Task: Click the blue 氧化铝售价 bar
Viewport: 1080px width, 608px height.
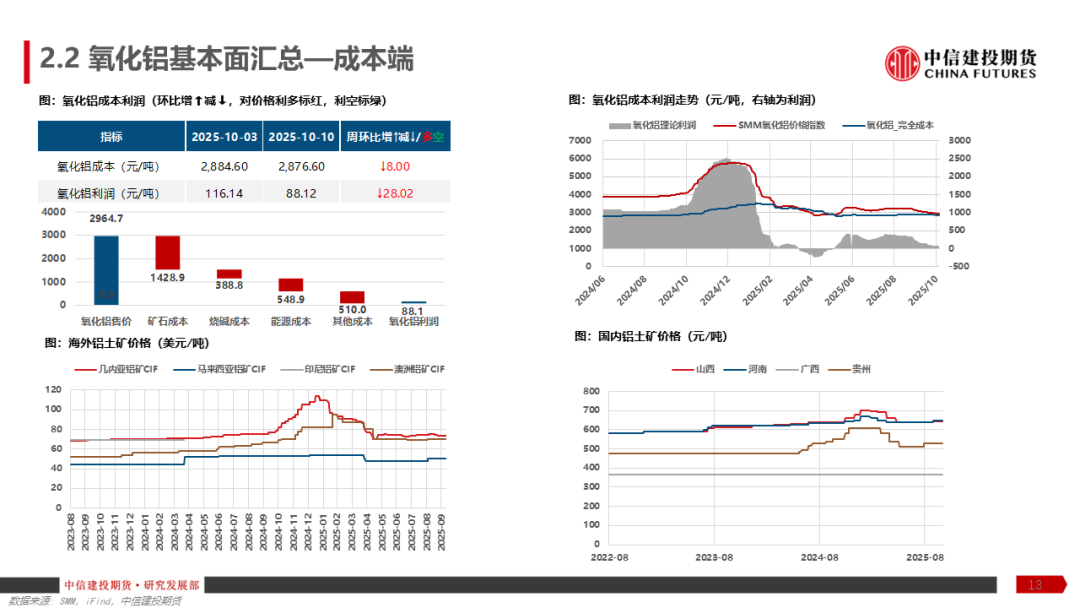Action: 106,270
